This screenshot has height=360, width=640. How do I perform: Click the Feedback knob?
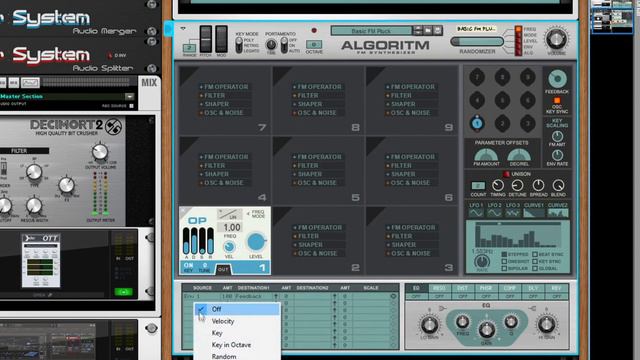click(557, 79)
